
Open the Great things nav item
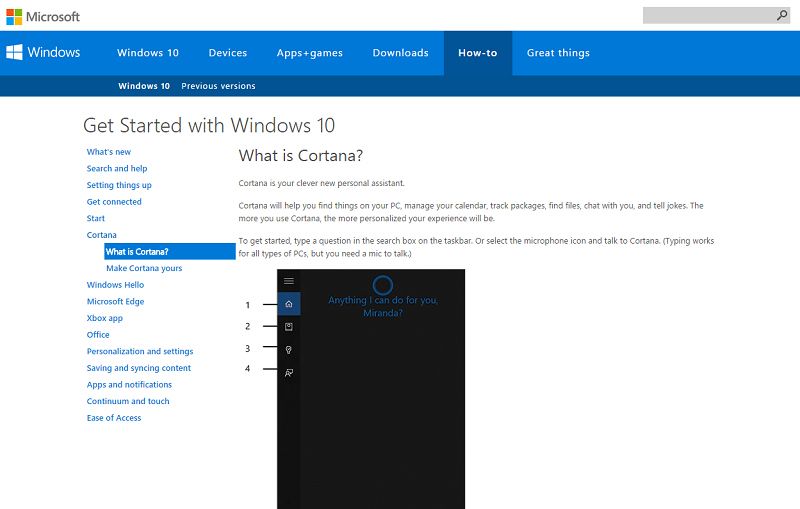(x=558, y=53)
